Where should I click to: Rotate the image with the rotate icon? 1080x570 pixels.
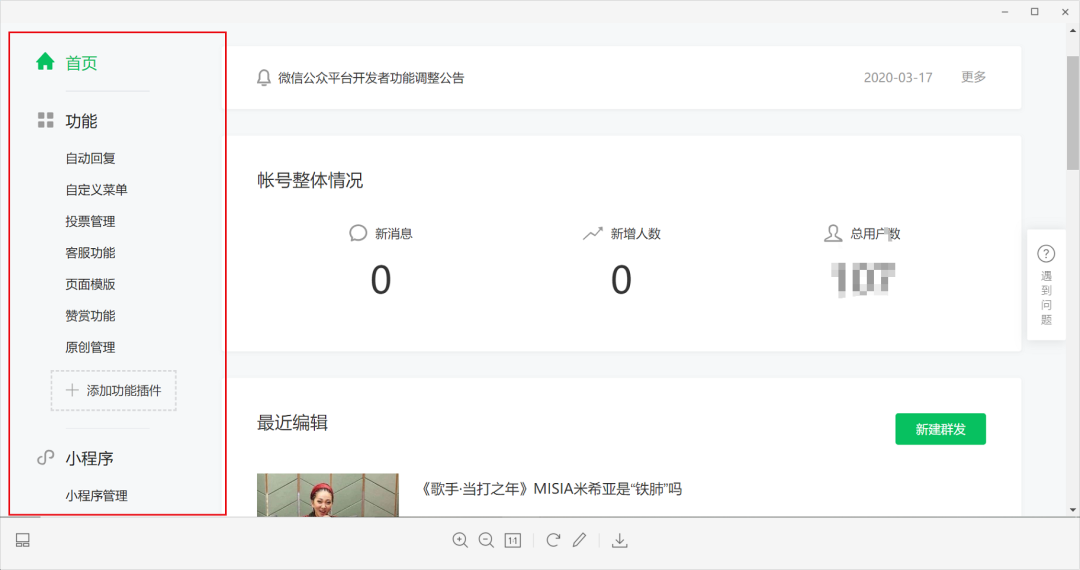(x=553, y=540)
